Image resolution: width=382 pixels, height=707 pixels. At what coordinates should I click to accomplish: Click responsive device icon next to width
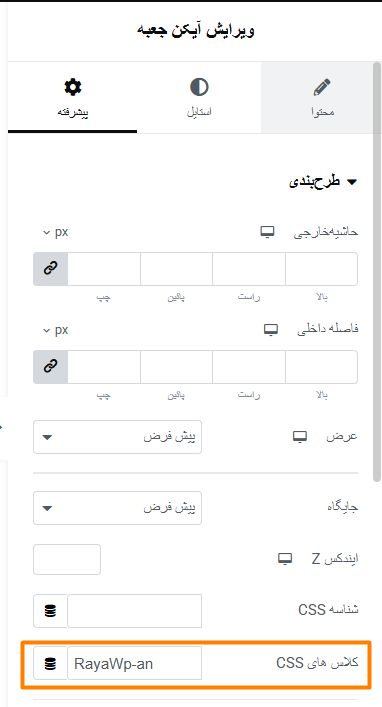point(300,436)
